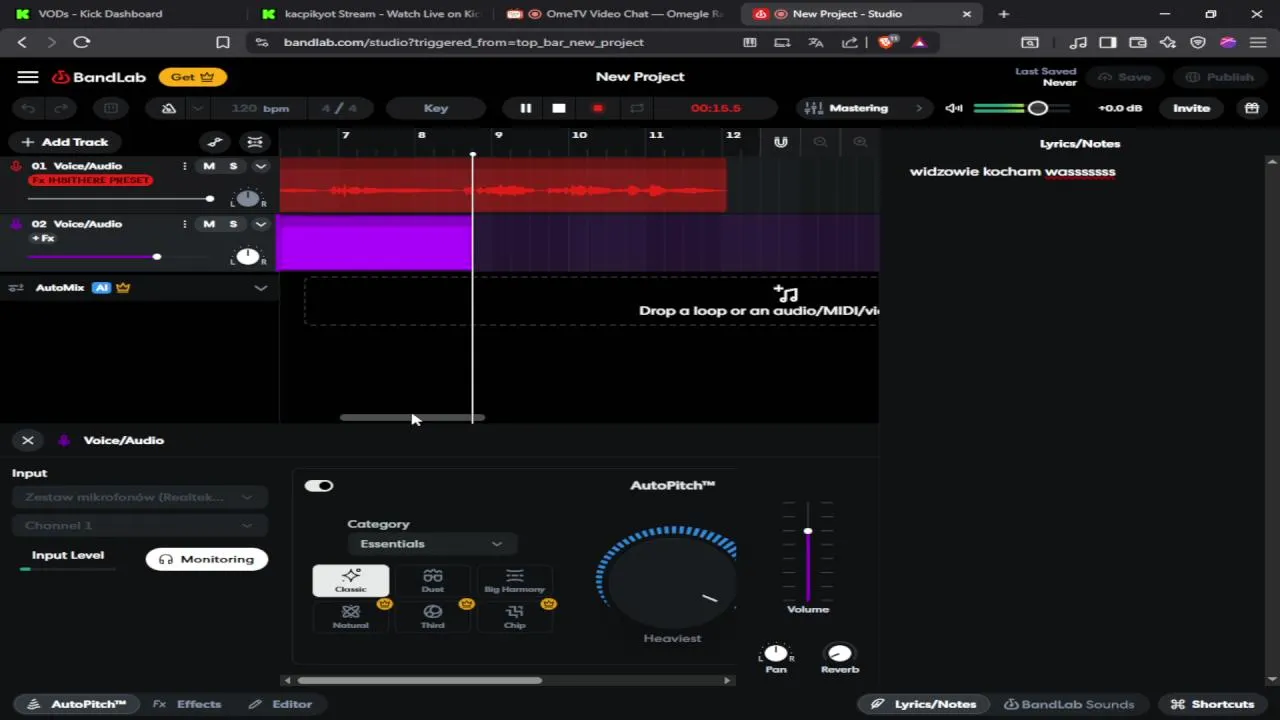Solo track 01 Voice/Audio

click(x=233, y=166)
